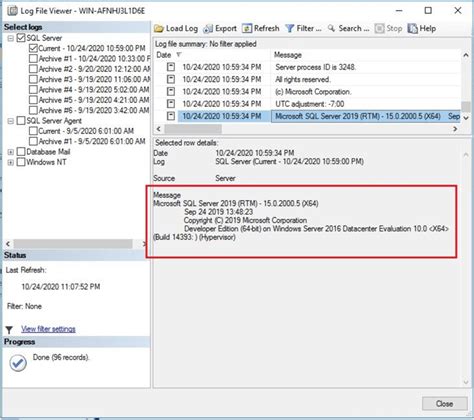Click the Search magnifier icon
Screen dimensions: 474x420
331,28
